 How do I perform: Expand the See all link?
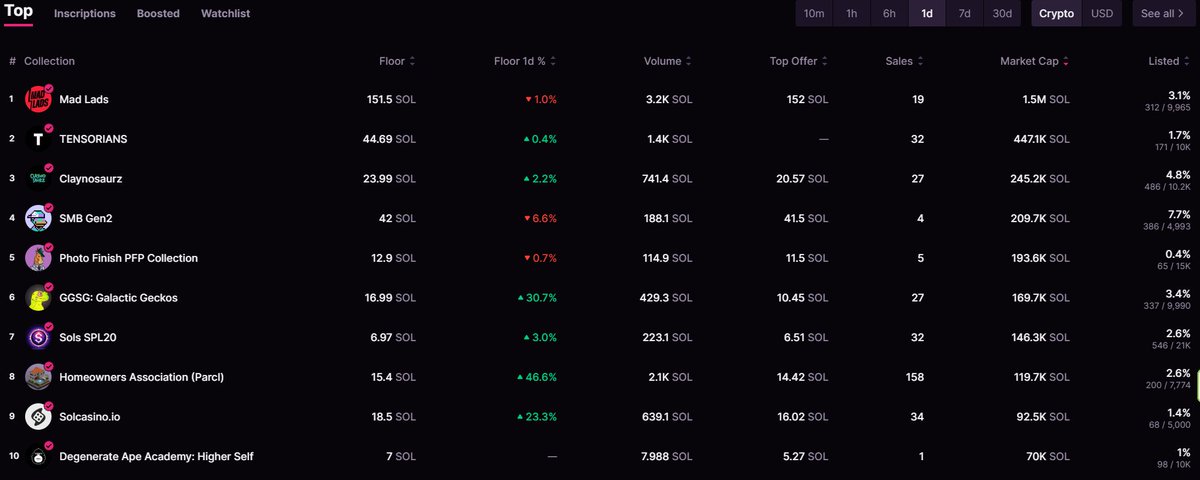click(1162, 14)
